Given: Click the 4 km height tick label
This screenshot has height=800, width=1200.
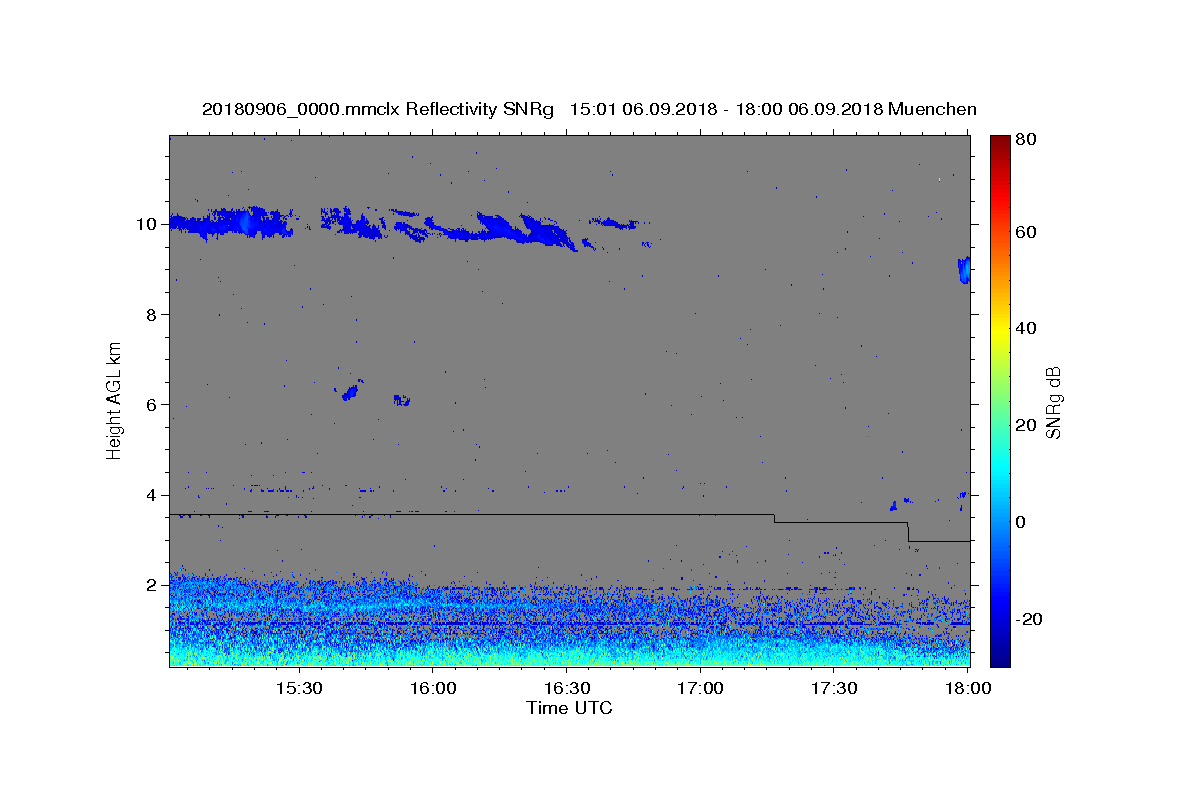Looking at the screenshot, I should 152,494.
